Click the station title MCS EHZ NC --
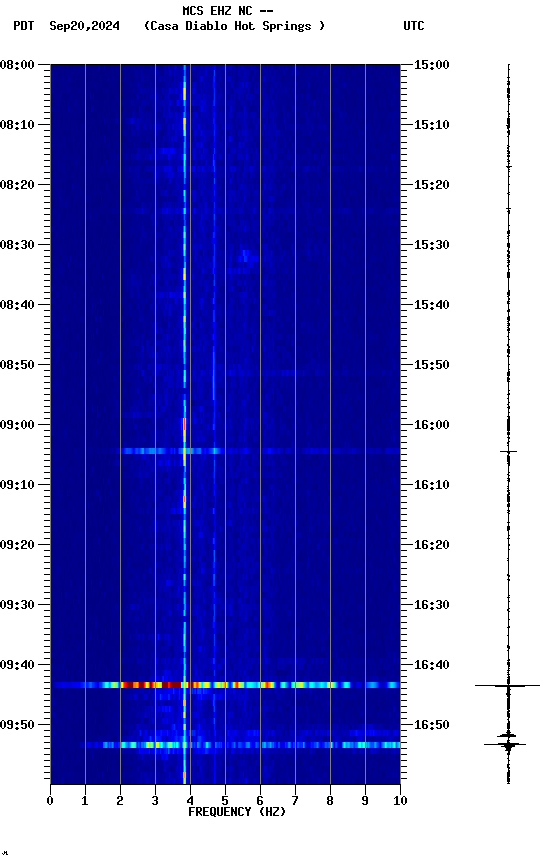 [x=228, y=10]
